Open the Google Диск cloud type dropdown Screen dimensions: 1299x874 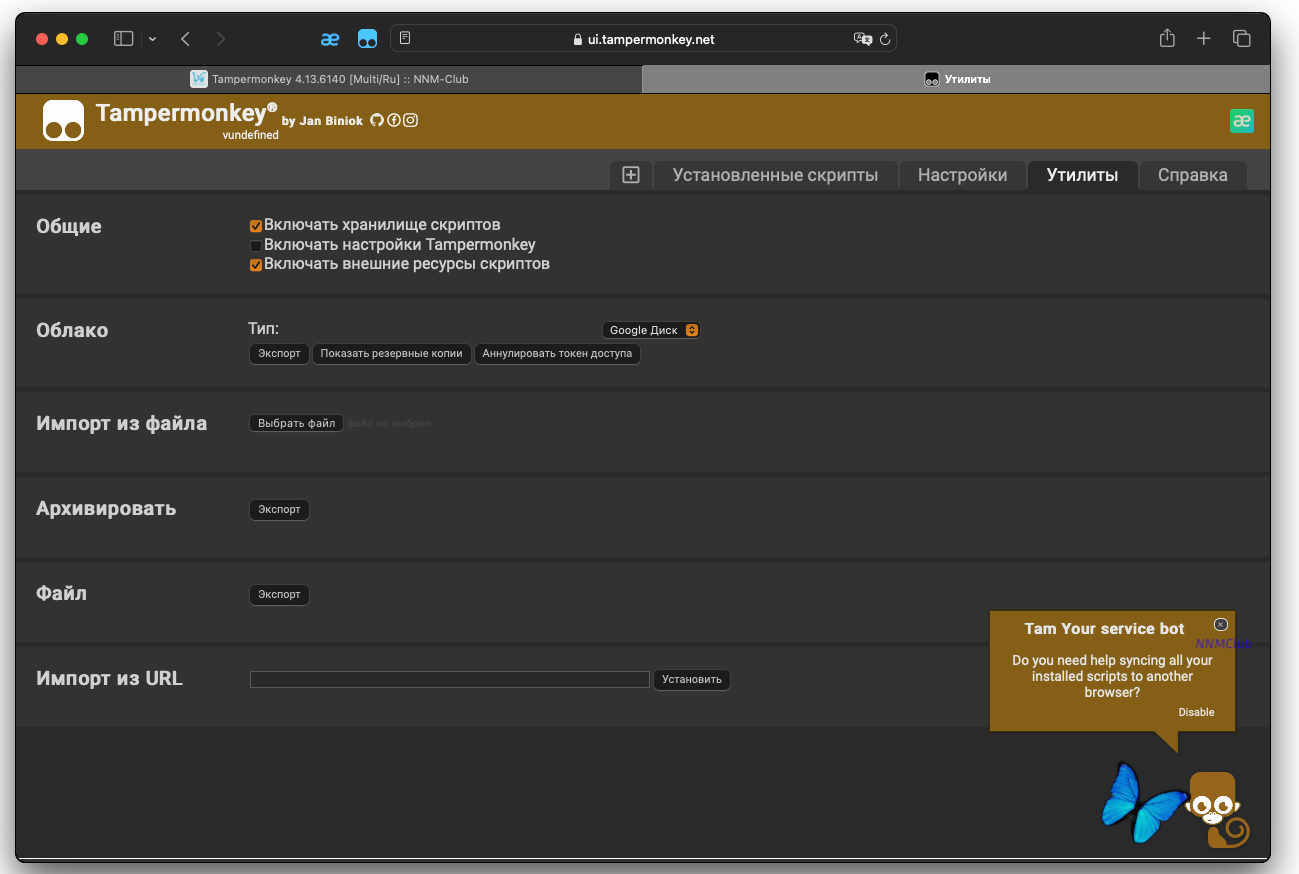651,330
